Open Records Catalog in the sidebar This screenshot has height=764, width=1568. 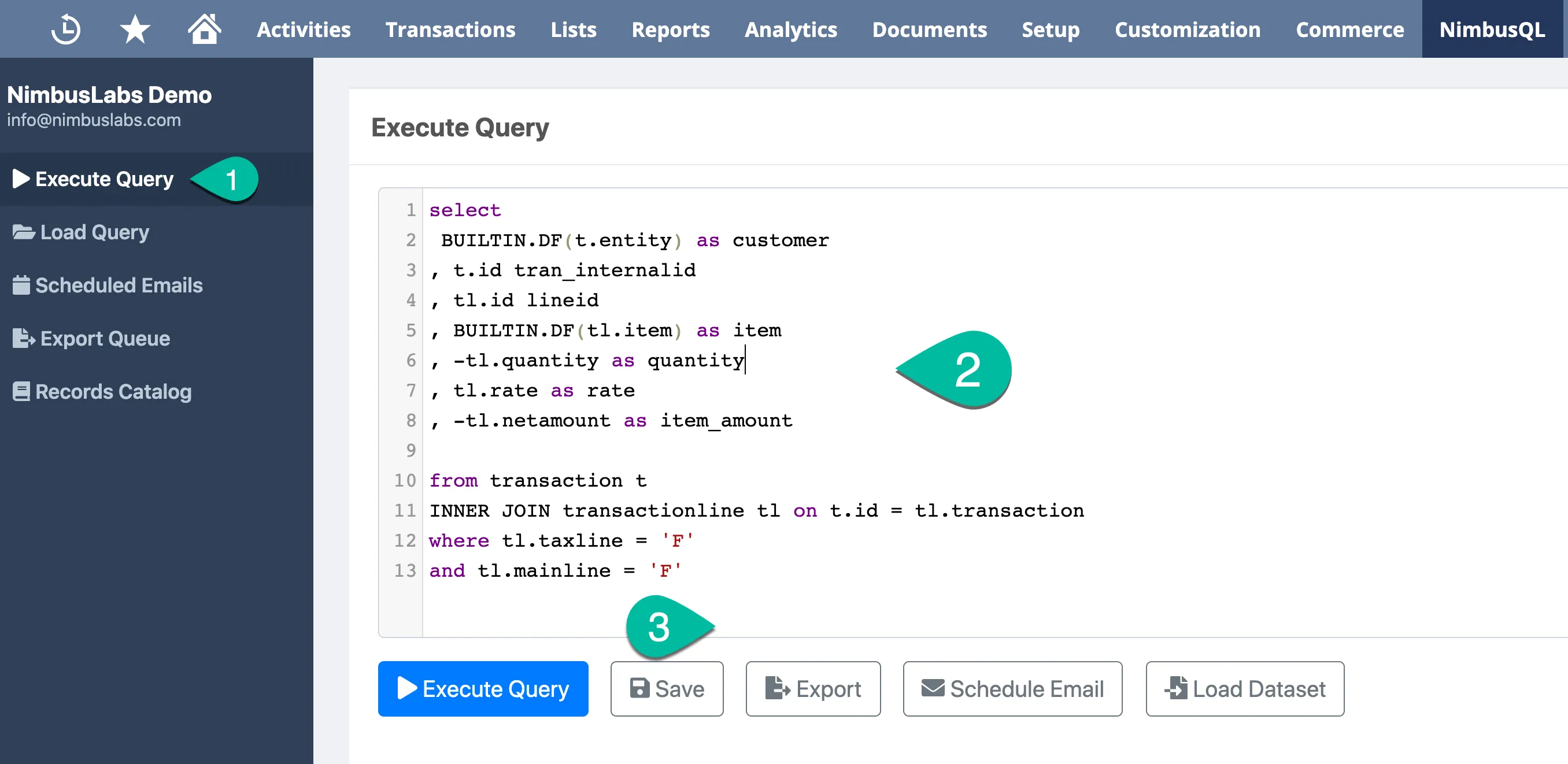(157, 391)
